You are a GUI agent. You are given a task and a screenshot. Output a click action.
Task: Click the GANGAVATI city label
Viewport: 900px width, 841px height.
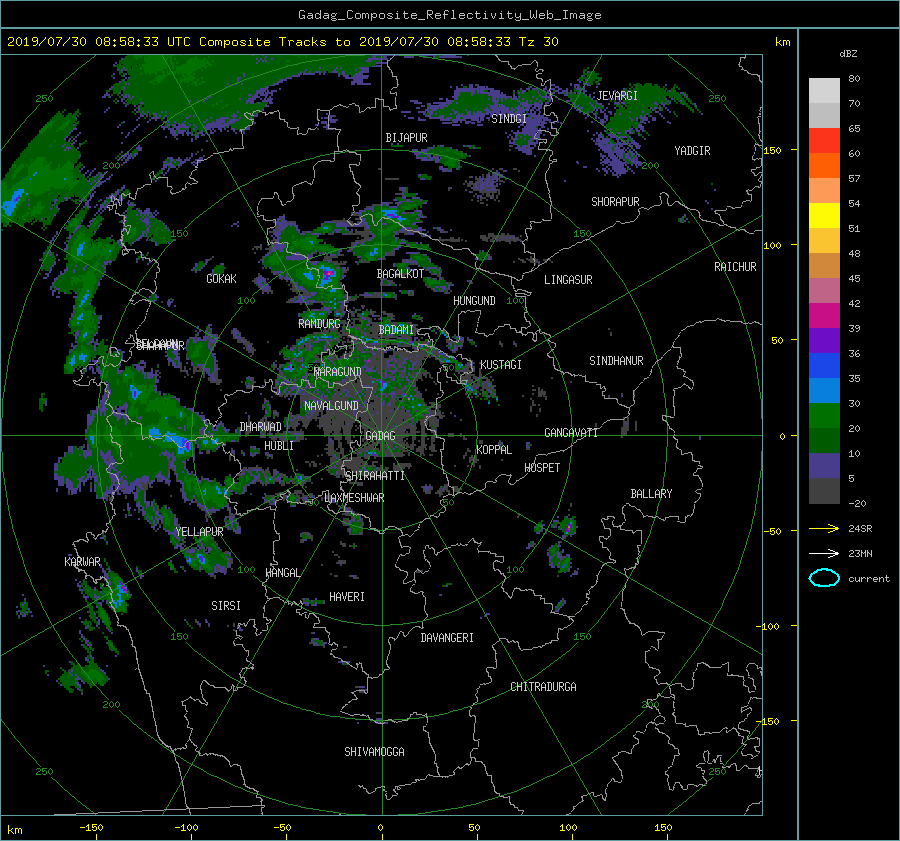[x=571, y=433]
